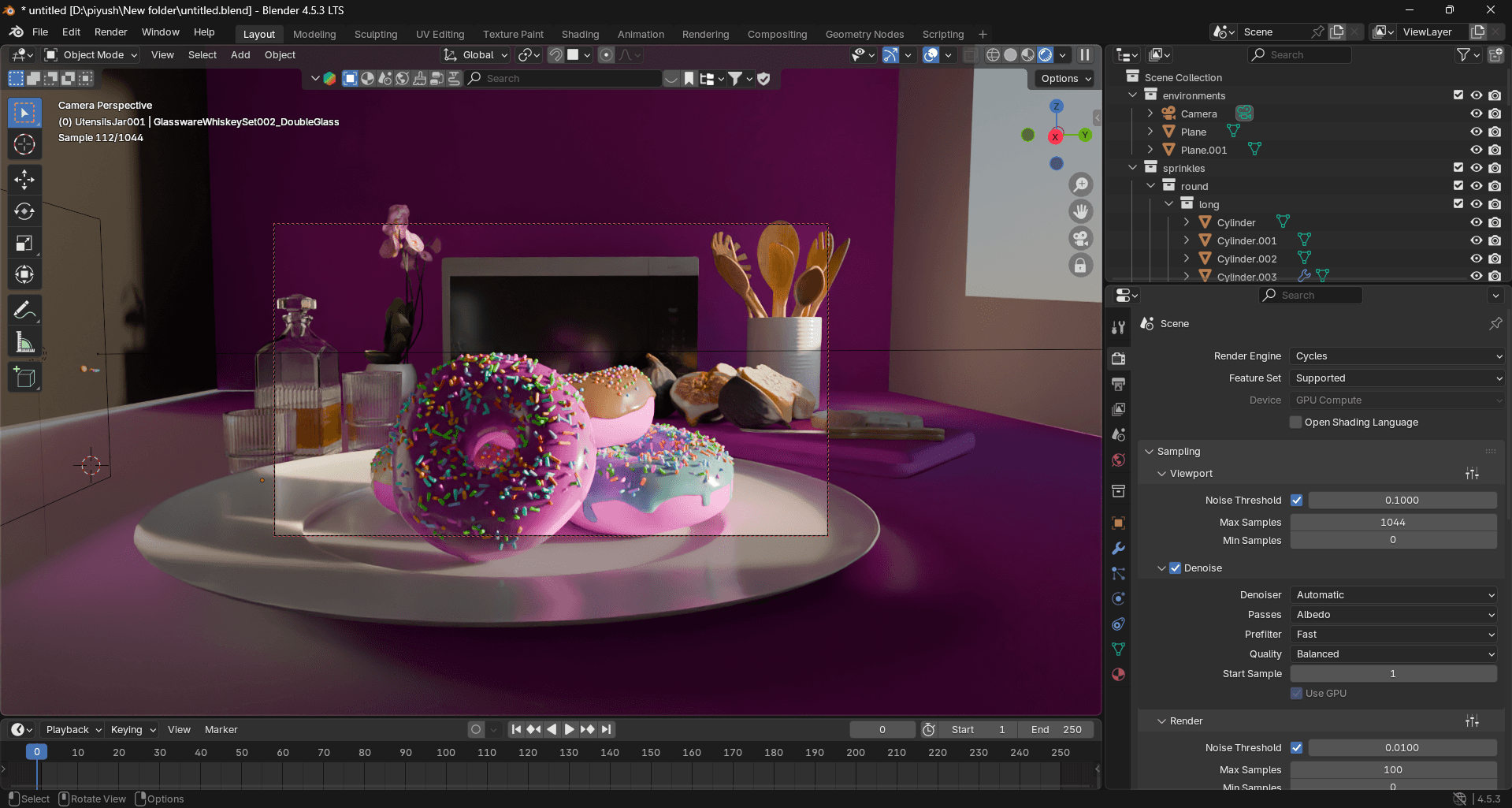Click the outliner Search field

pyautogui.click(x=1299, y=54)
